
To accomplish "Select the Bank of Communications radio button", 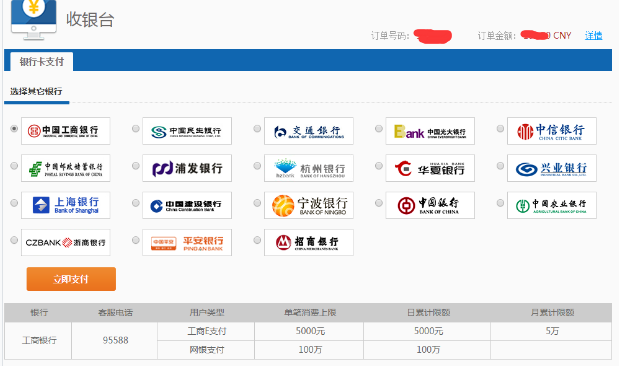I will (x=257, y=128).
